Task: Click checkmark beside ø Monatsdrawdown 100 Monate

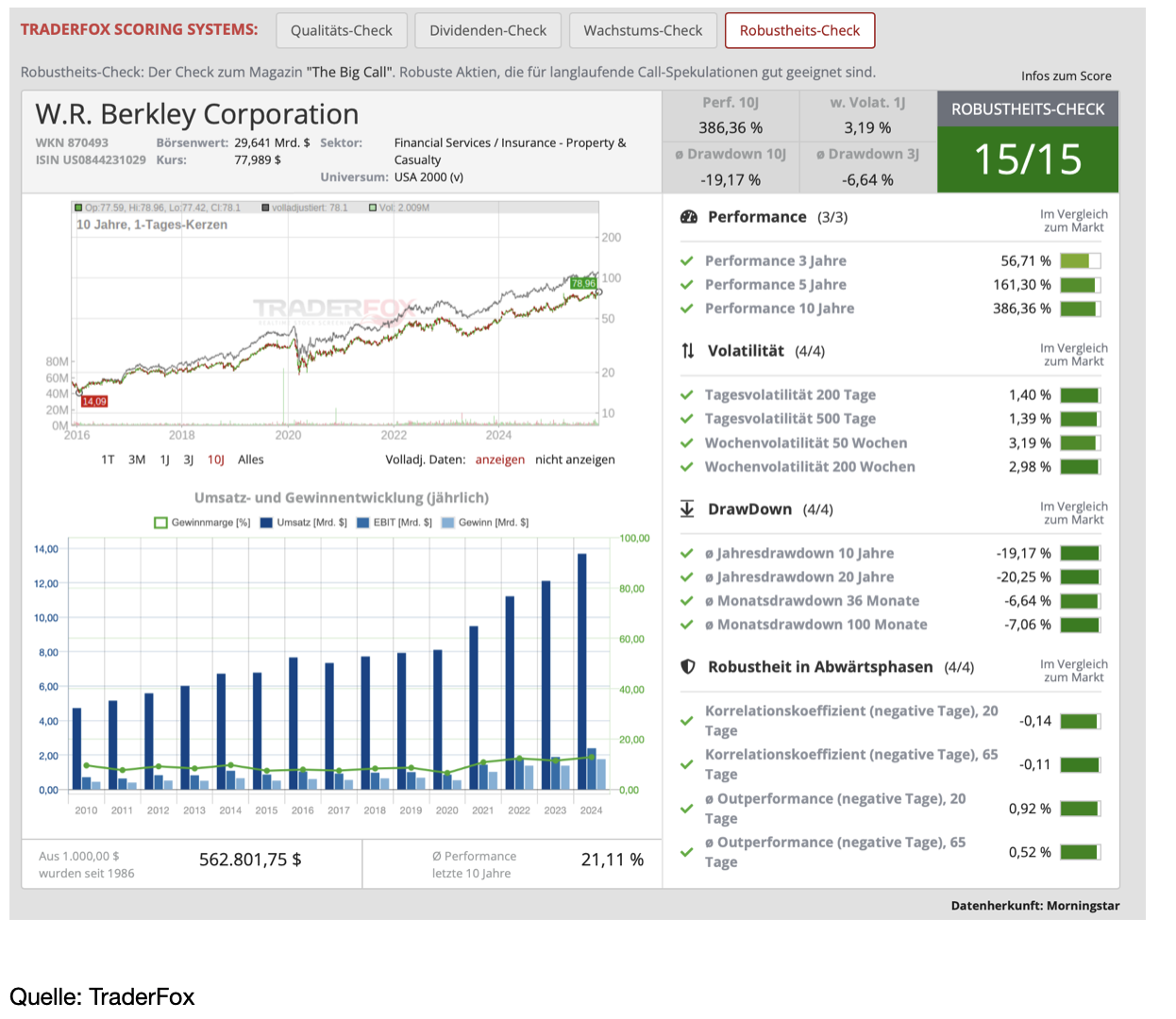Action: tap(687, 625)
